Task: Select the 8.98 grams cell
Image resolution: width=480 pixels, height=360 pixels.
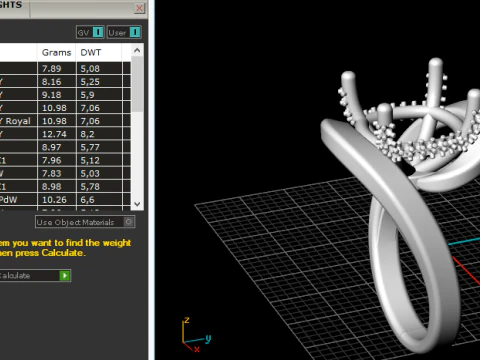Action: 57,186
